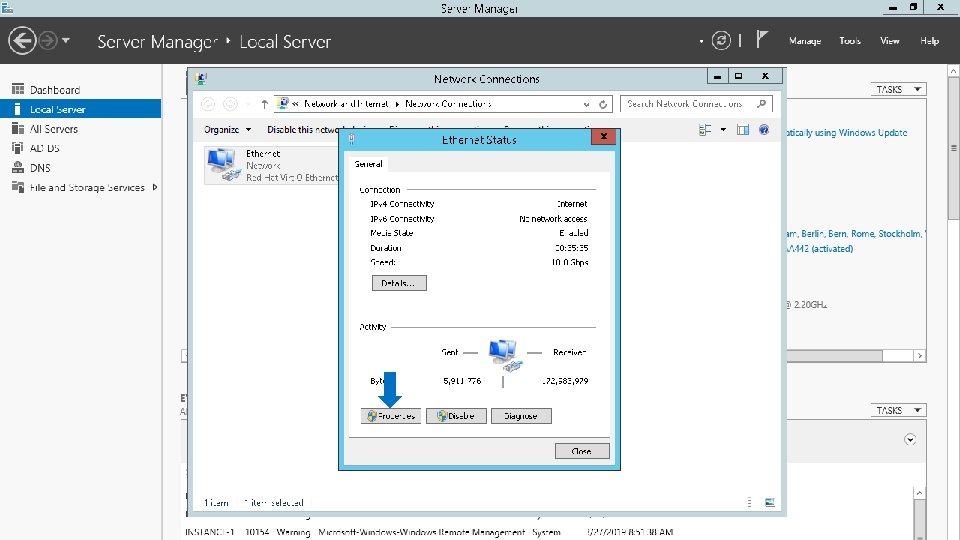Click Server Manager forward arrow
This screenshot has height=540, width=960.
click(x=48, y=41)
